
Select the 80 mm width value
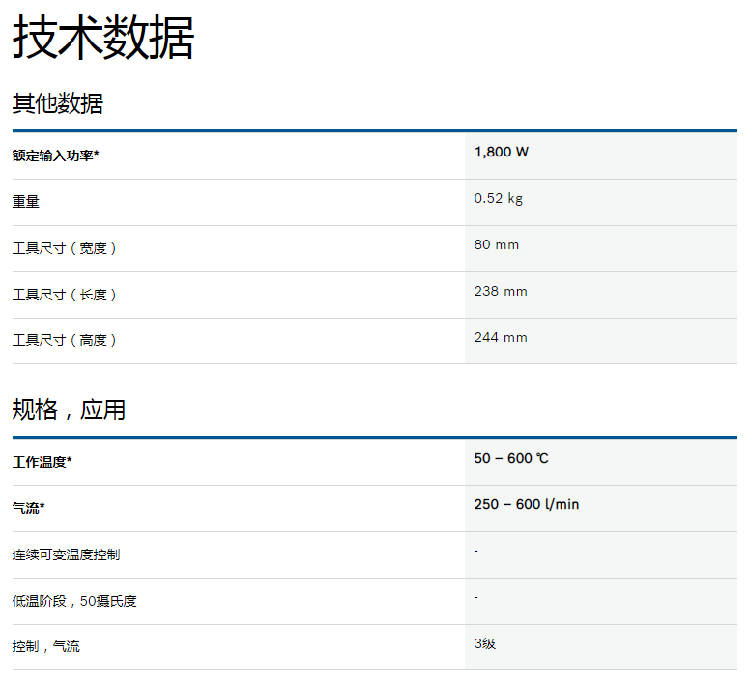(496, 245)
